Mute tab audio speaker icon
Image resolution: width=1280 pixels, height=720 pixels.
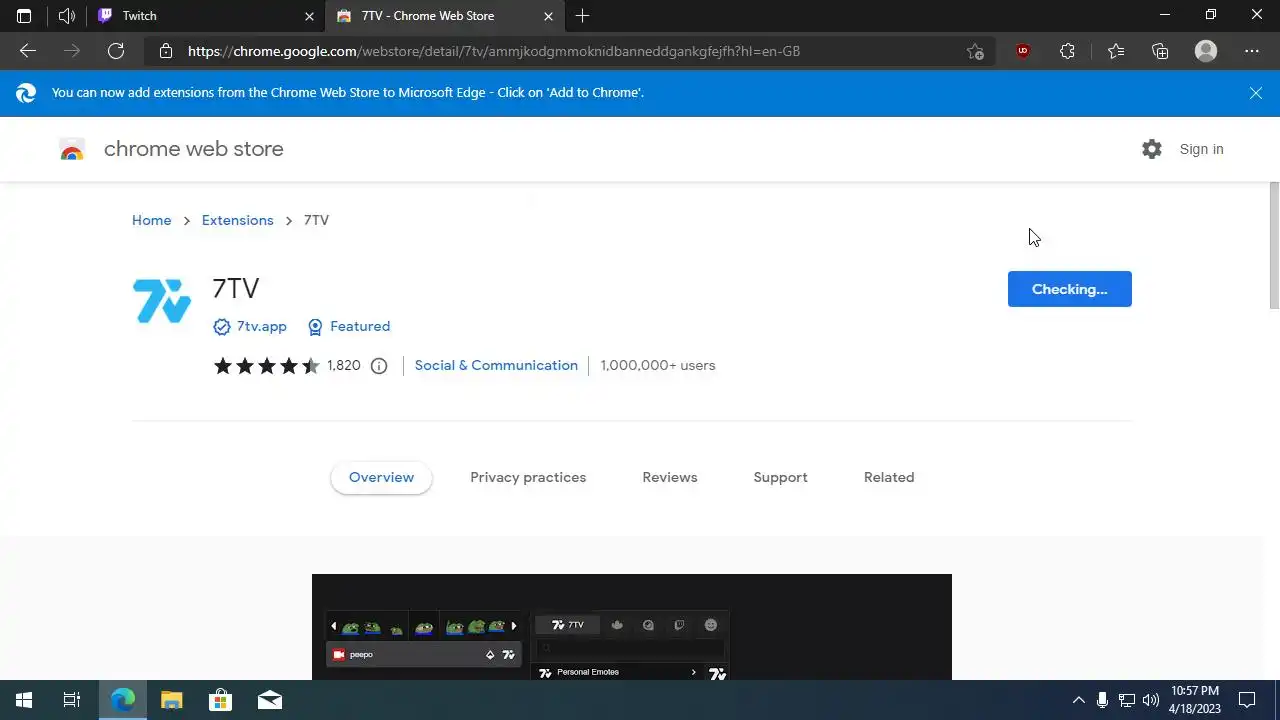click(67, 16)
